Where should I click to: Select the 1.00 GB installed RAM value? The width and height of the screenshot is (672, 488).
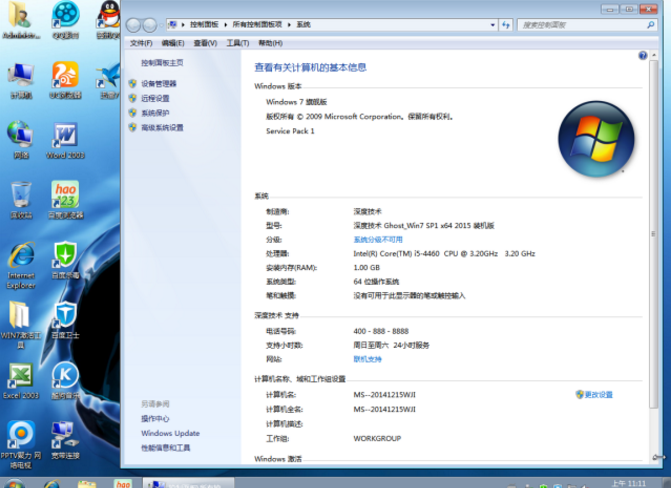click(x=366, y=267)
